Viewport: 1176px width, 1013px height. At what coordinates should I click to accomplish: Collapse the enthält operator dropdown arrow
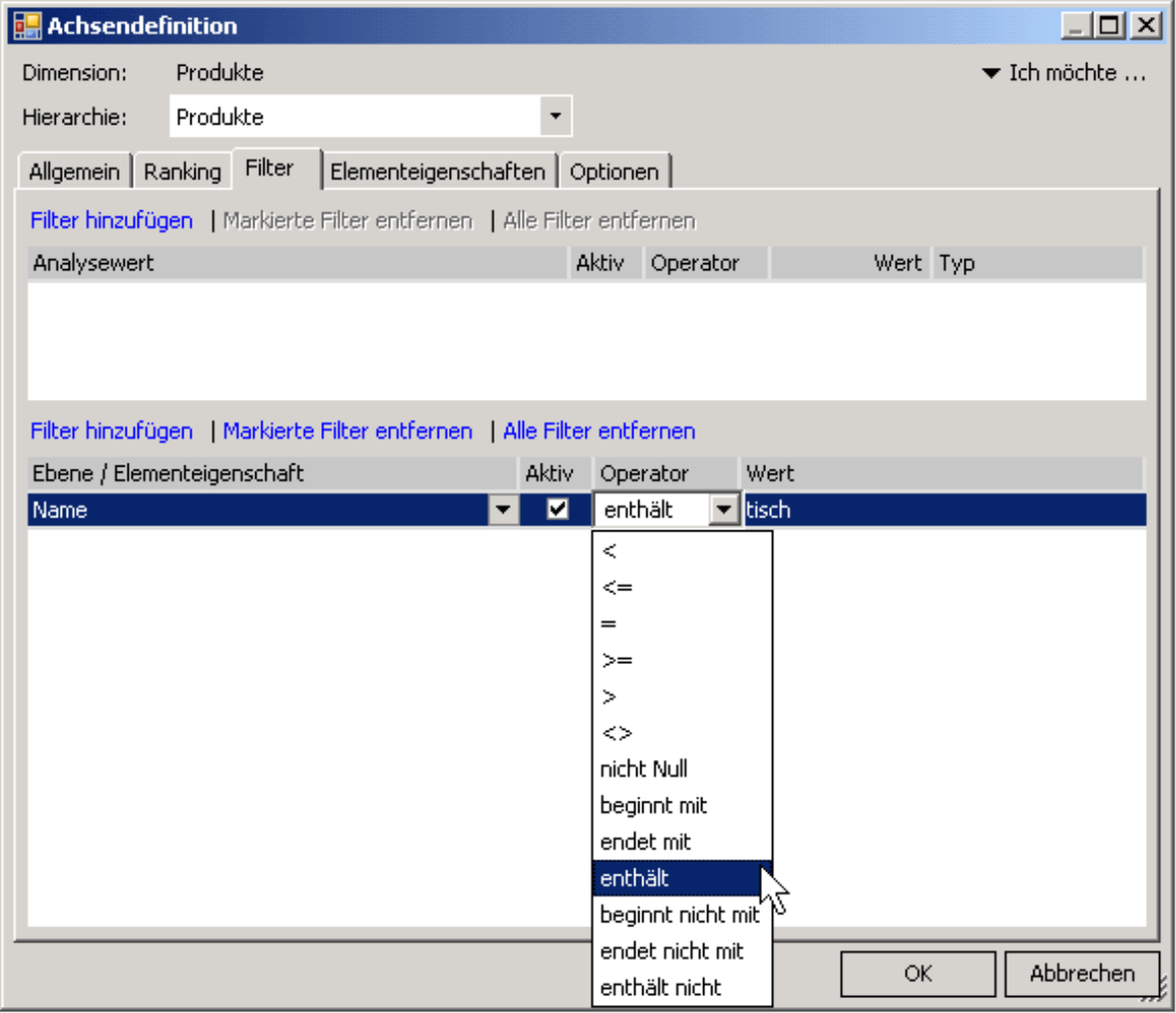tap(724, 510)
